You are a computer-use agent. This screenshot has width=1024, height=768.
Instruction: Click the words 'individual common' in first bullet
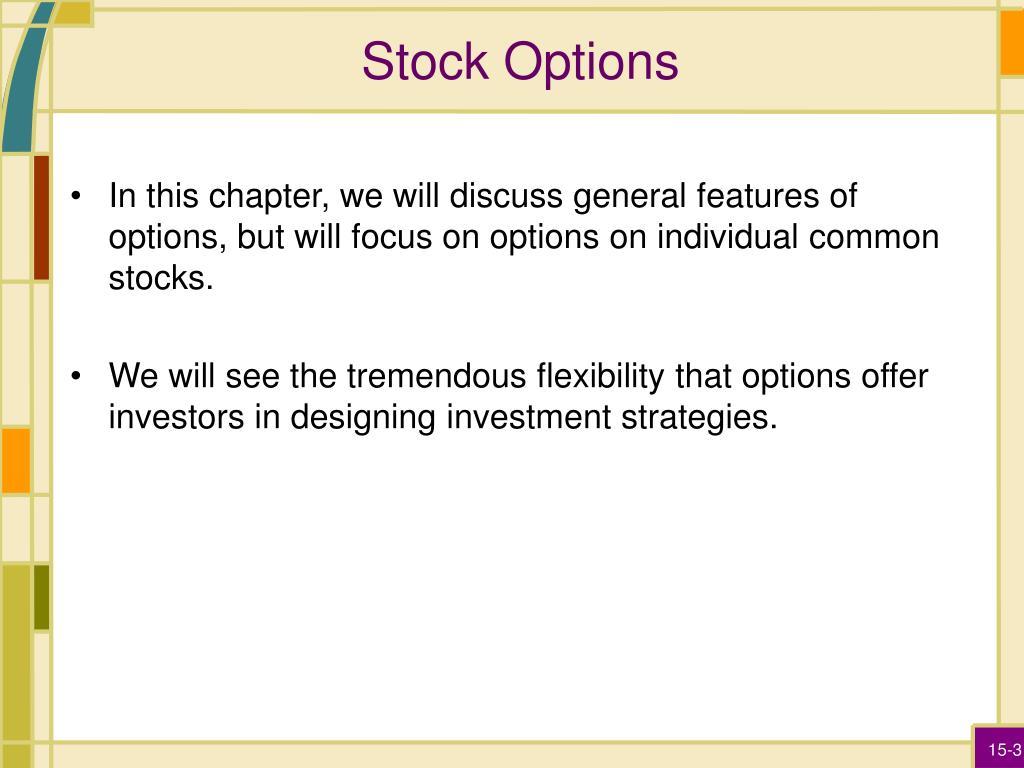pyautogui.click(x=798, y=236)
